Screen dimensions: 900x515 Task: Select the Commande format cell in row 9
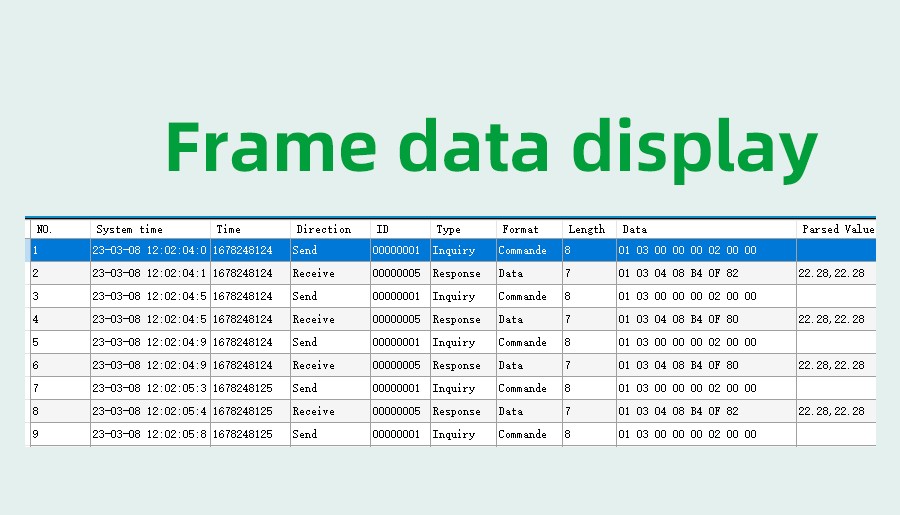523,434
